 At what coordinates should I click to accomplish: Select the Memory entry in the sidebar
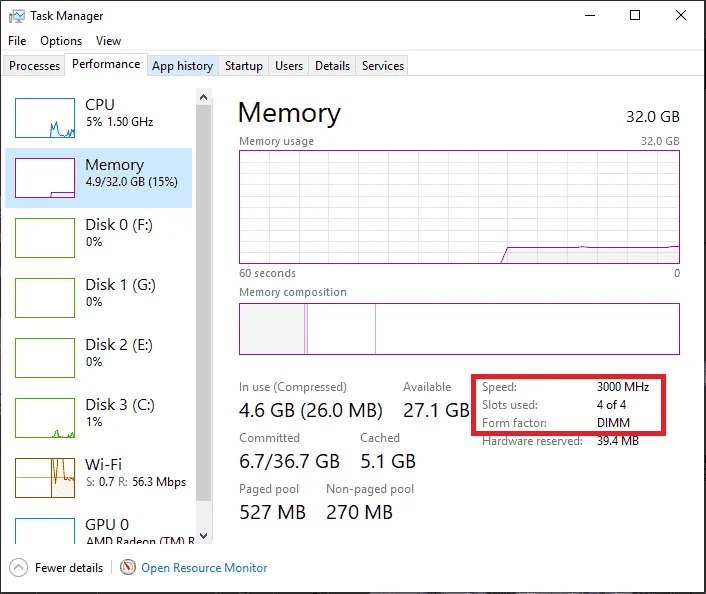pos(98,178)
